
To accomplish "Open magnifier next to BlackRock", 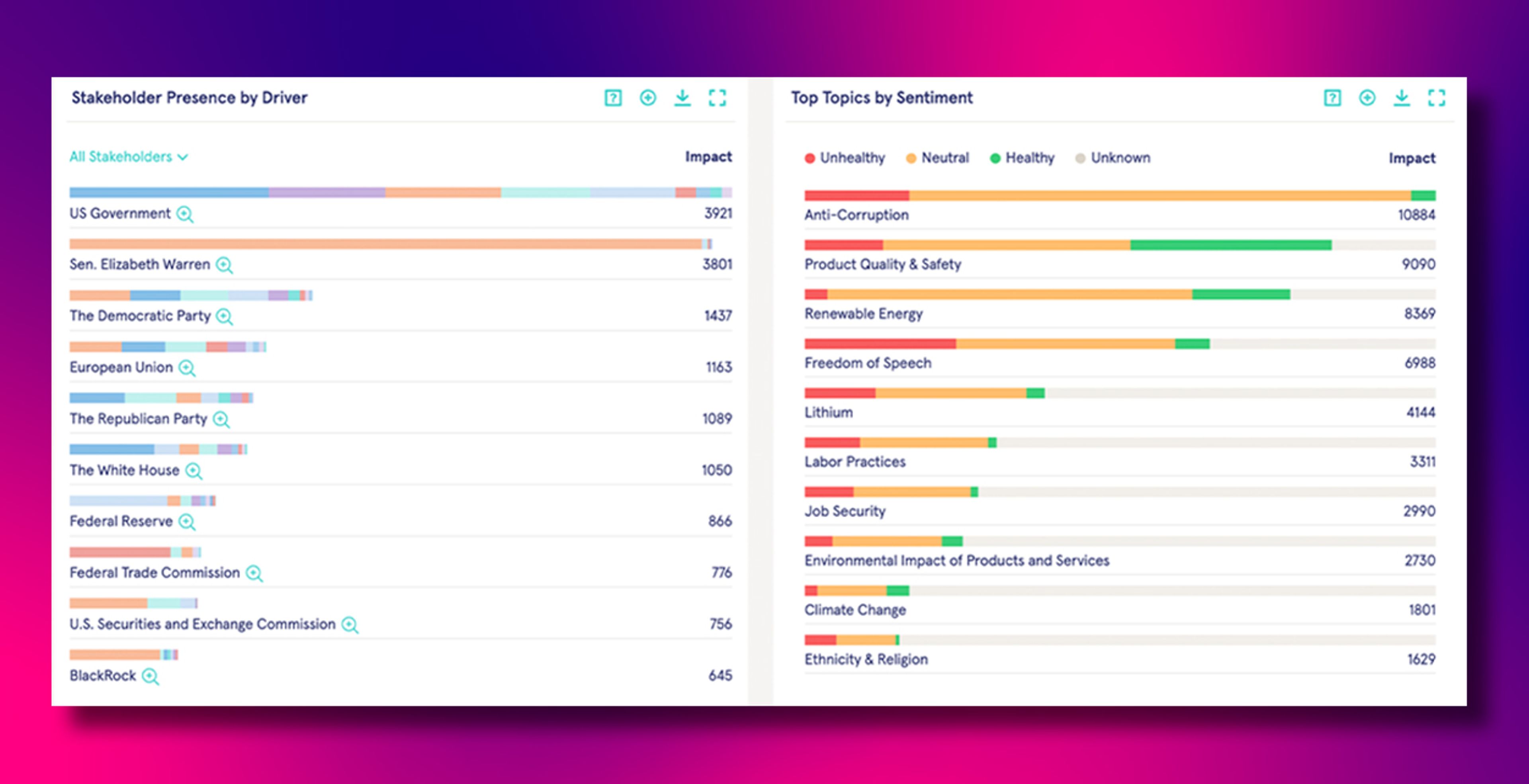I will [150, 676].
